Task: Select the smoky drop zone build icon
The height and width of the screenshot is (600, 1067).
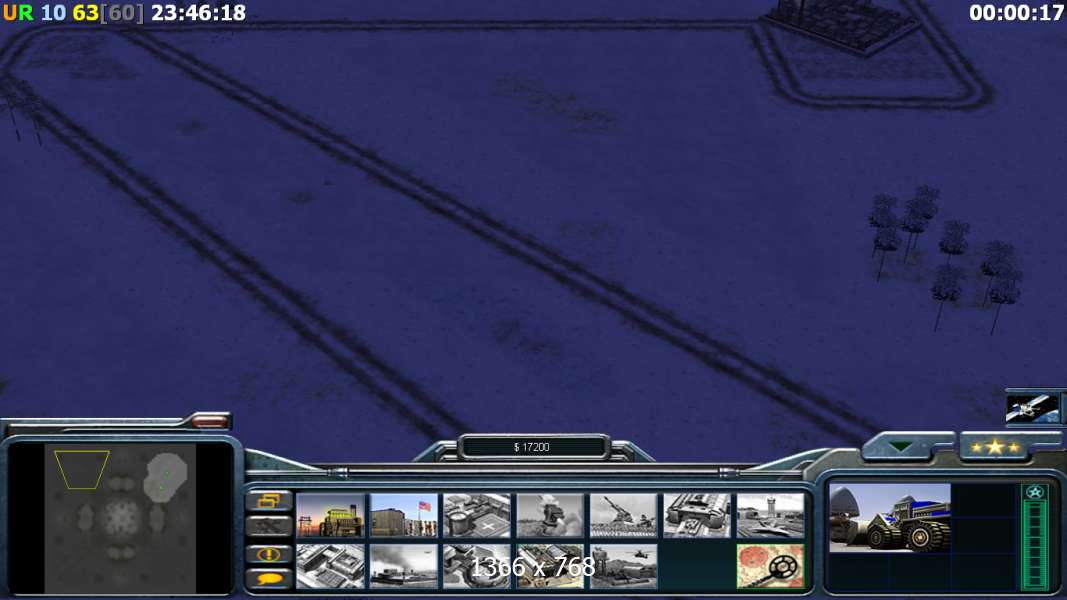Action: (404, 565)
